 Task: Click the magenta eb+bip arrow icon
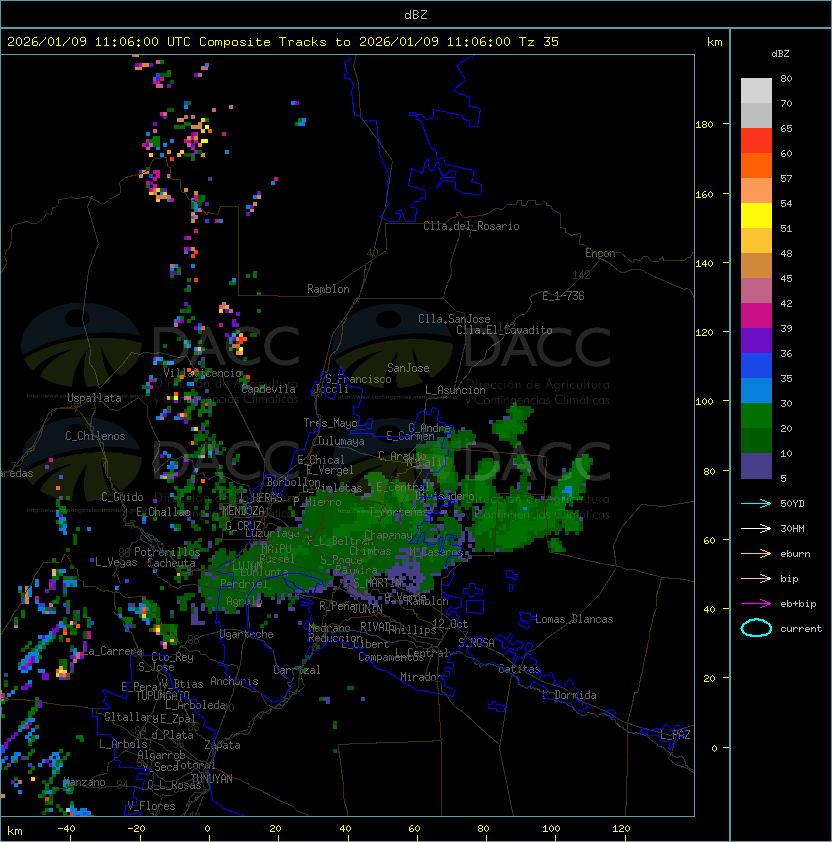[756, 604]
